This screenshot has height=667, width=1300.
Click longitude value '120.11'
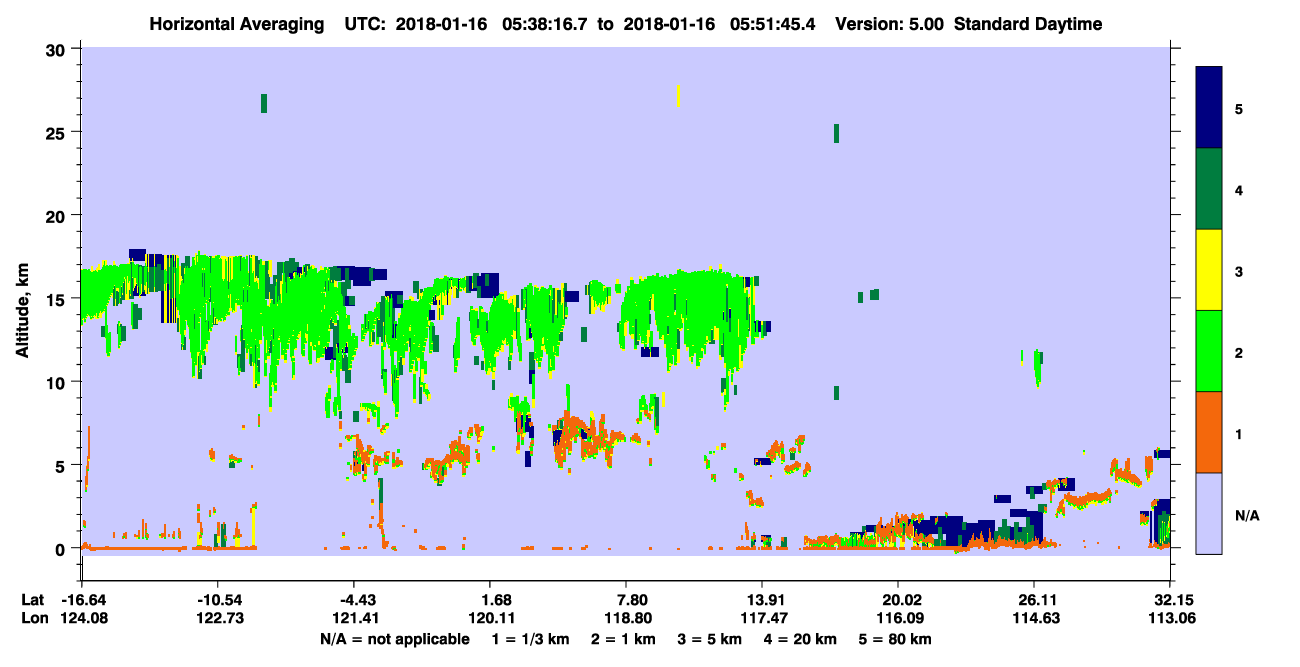[489, 618]
